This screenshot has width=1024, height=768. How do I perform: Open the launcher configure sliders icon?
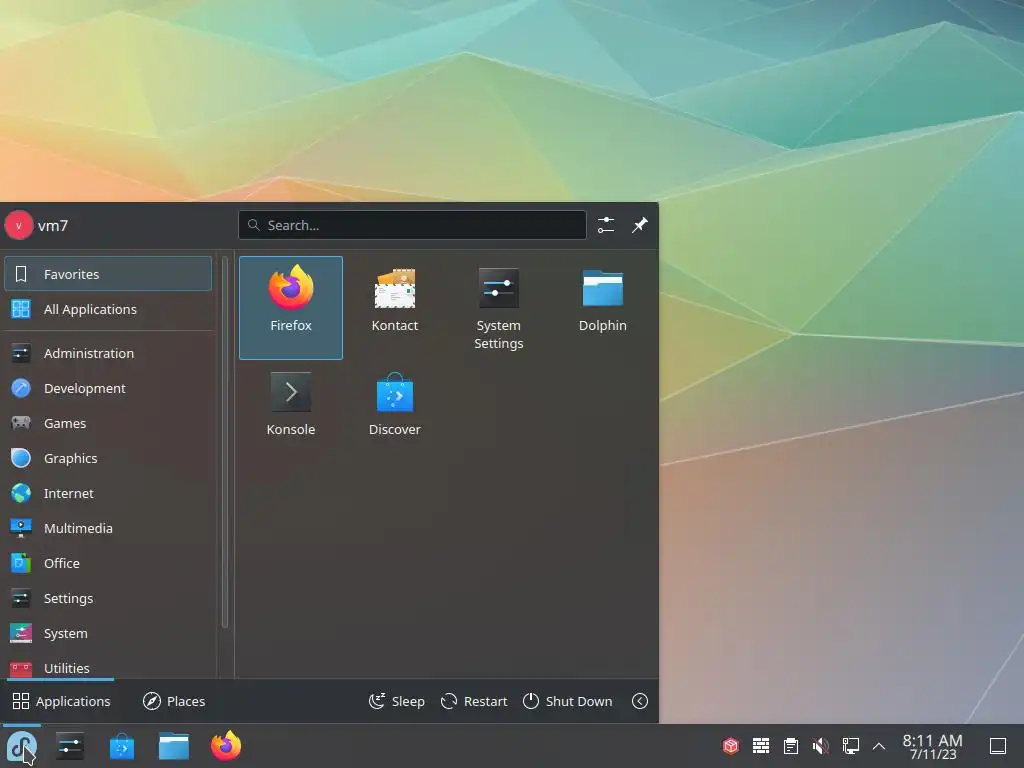point(606,225)
